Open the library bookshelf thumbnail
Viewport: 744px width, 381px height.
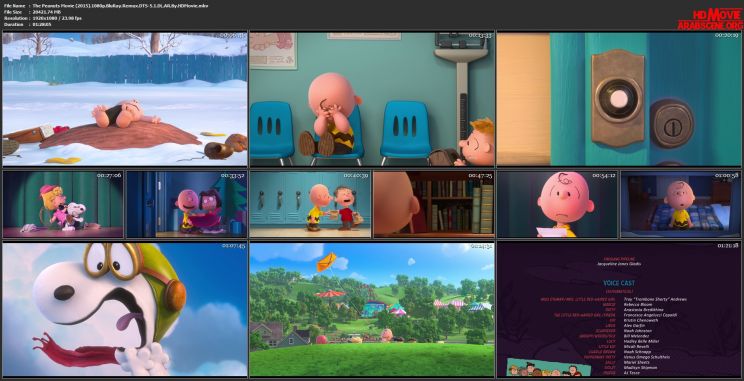(x=434, y=204)
